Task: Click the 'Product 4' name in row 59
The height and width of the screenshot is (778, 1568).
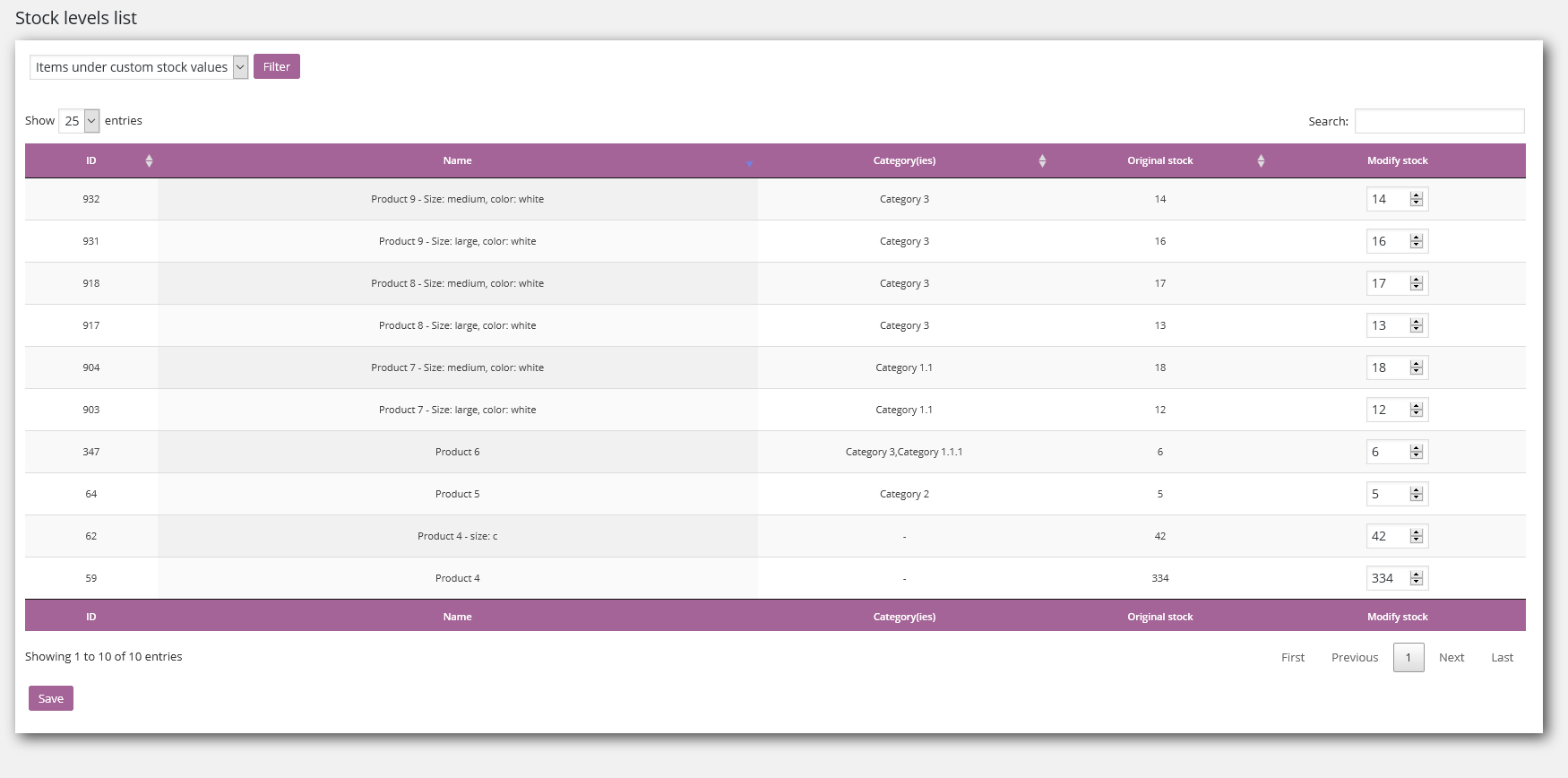Action: pyautogui.click(x=458, y=578)
